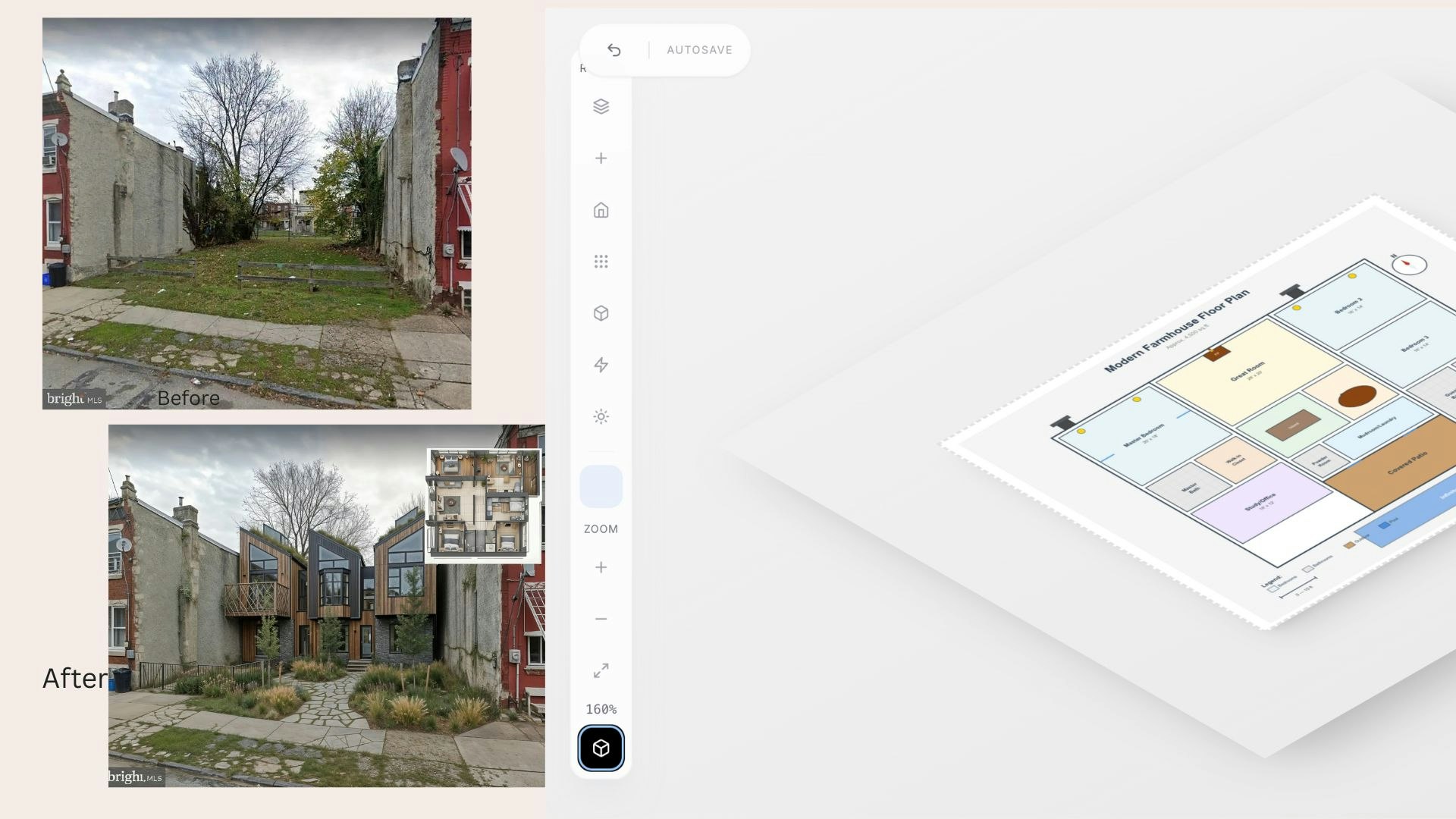The image size is (1456, 819).
Task: Open the Layers panel icon
Action: click(x=601, y=106)
